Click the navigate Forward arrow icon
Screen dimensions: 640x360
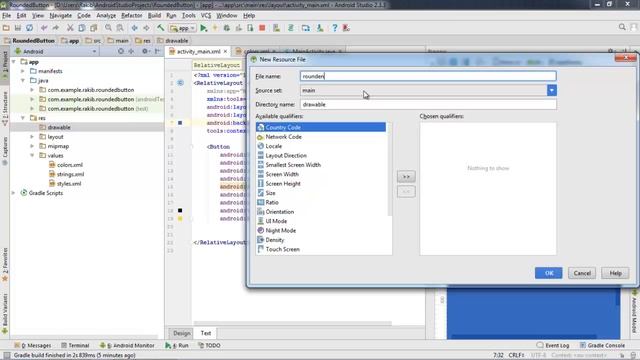point(146,28)
